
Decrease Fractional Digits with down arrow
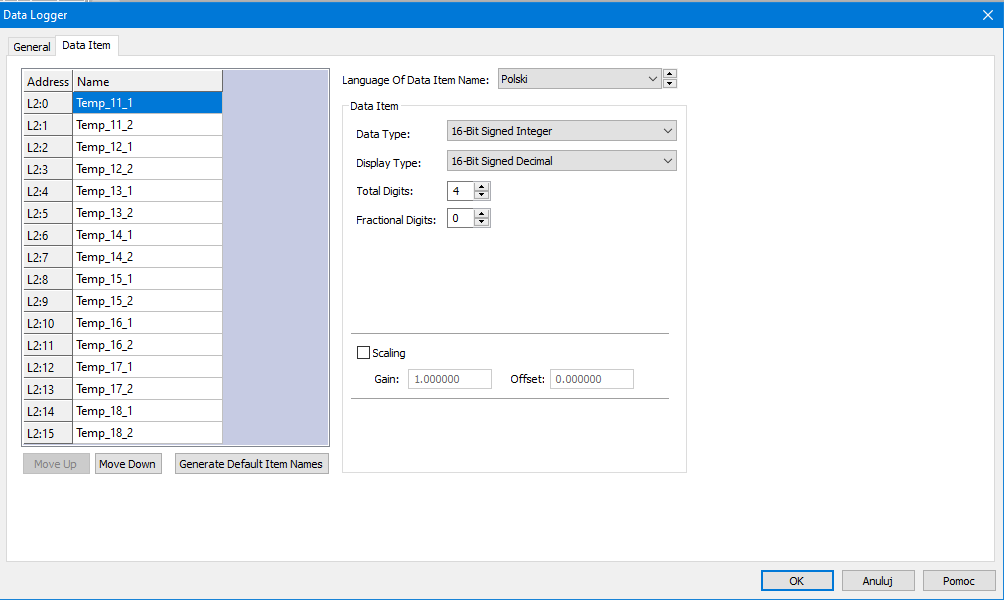(482, 223)
